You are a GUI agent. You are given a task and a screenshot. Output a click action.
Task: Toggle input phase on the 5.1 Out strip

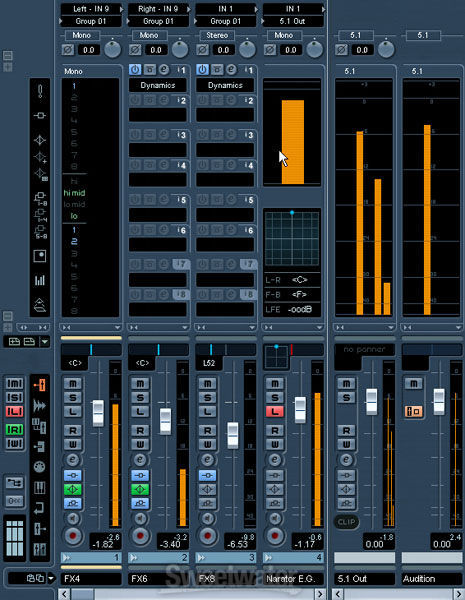(341, 50)
